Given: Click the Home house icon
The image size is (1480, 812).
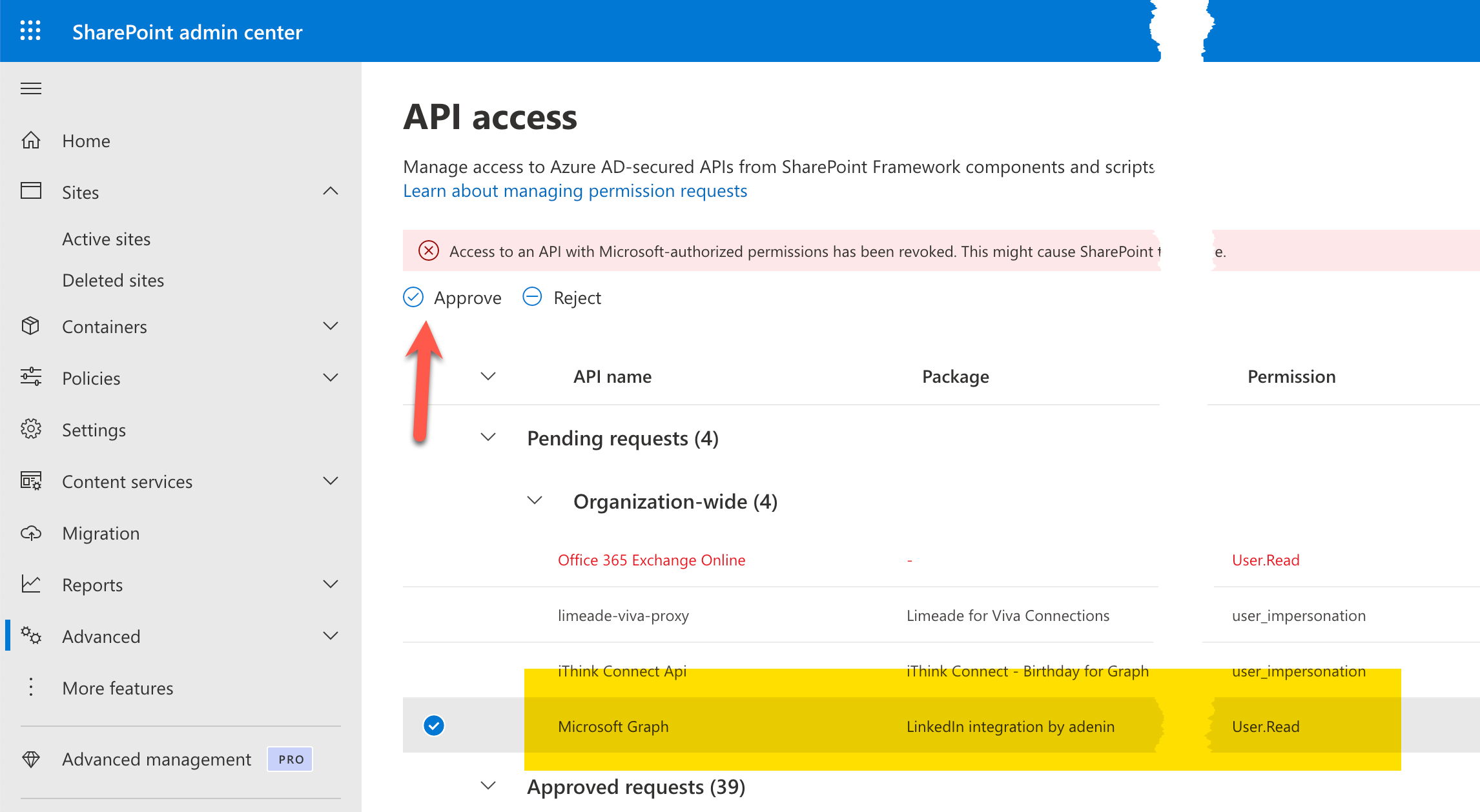Looking at the screenshot, I should (31, 140).
